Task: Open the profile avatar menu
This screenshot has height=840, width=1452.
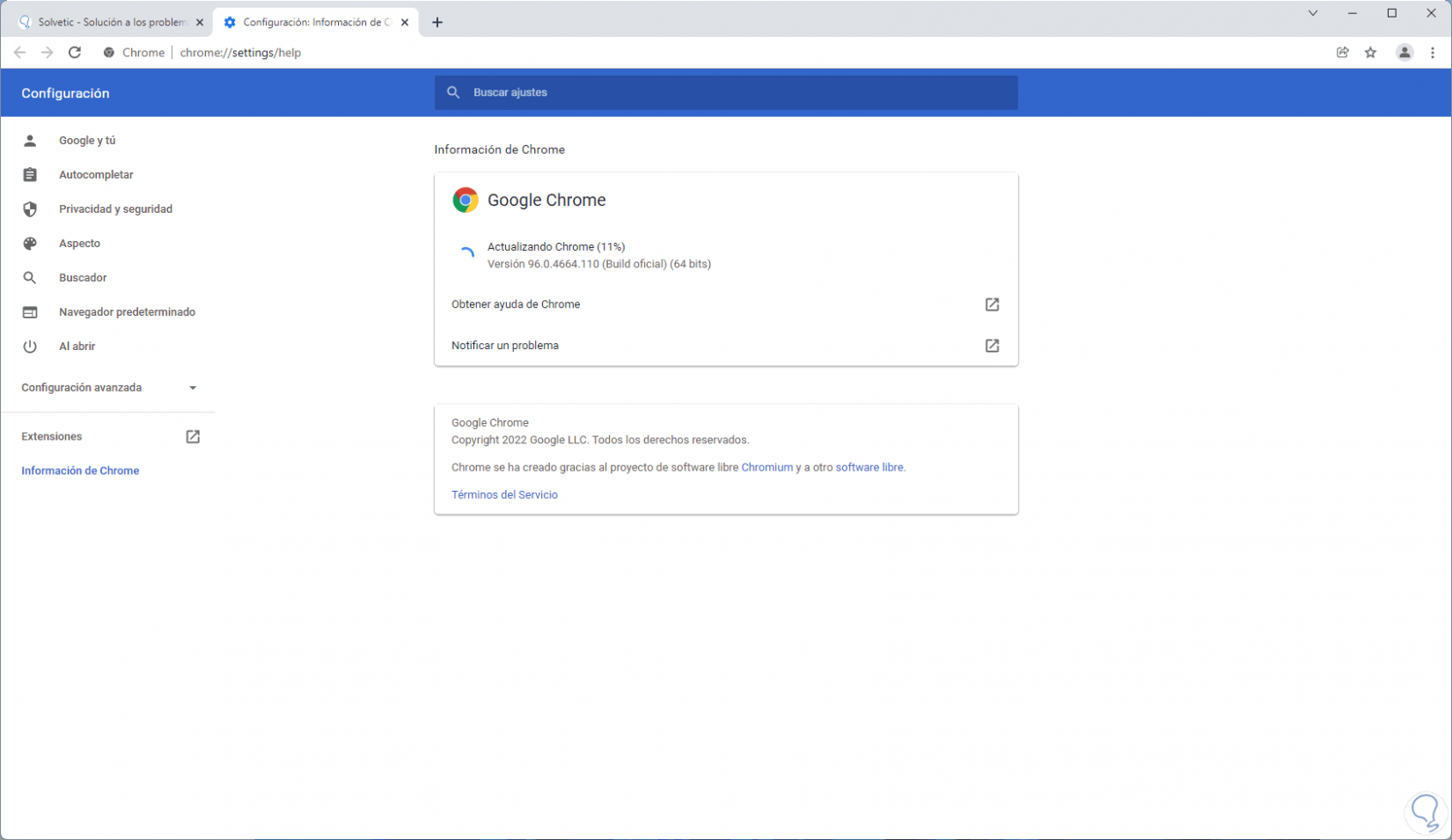Action: (x=1404, y=53)
